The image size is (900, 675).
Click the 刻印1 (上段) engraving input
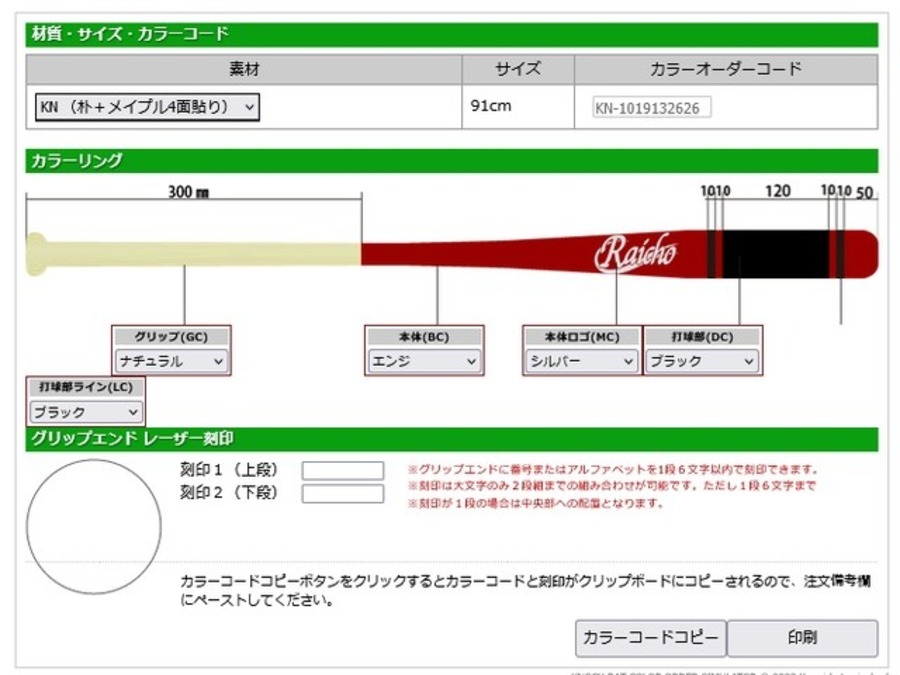click(343, 471)
